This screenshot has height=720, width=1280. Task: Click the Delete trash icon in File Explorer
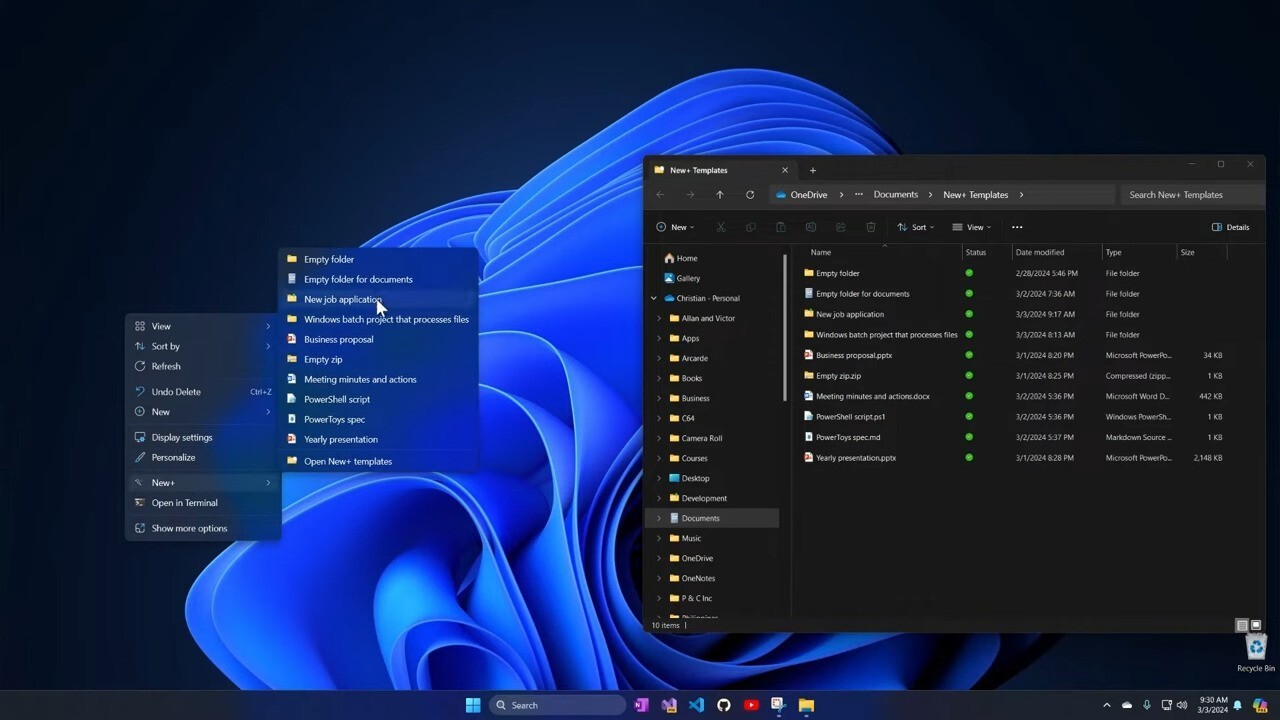tap(871, 227)
